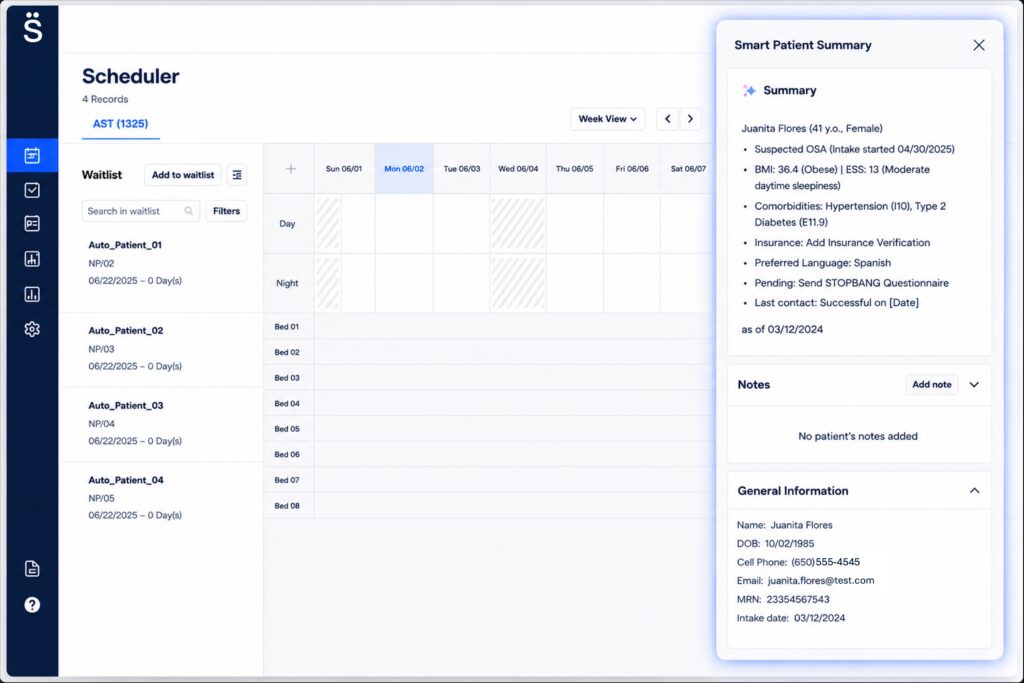
Task: Click Insurance: Add Insurance Verification line
Action: pyautogui.click(x=842, y=242)
